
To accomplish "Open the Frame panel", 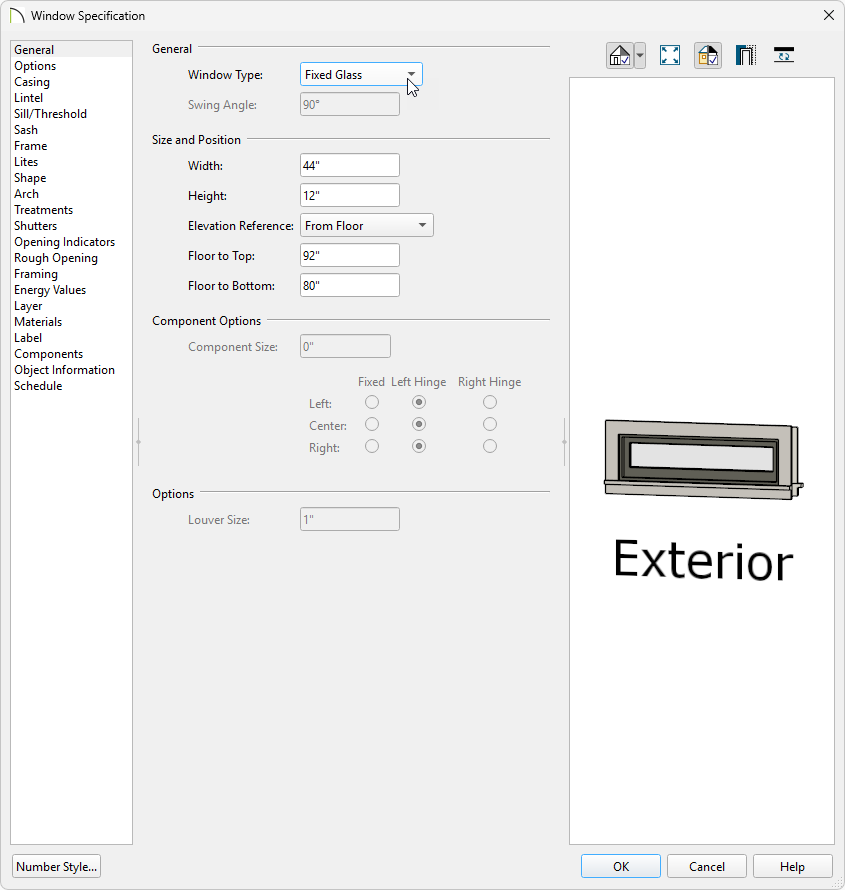I will point(72,146).
